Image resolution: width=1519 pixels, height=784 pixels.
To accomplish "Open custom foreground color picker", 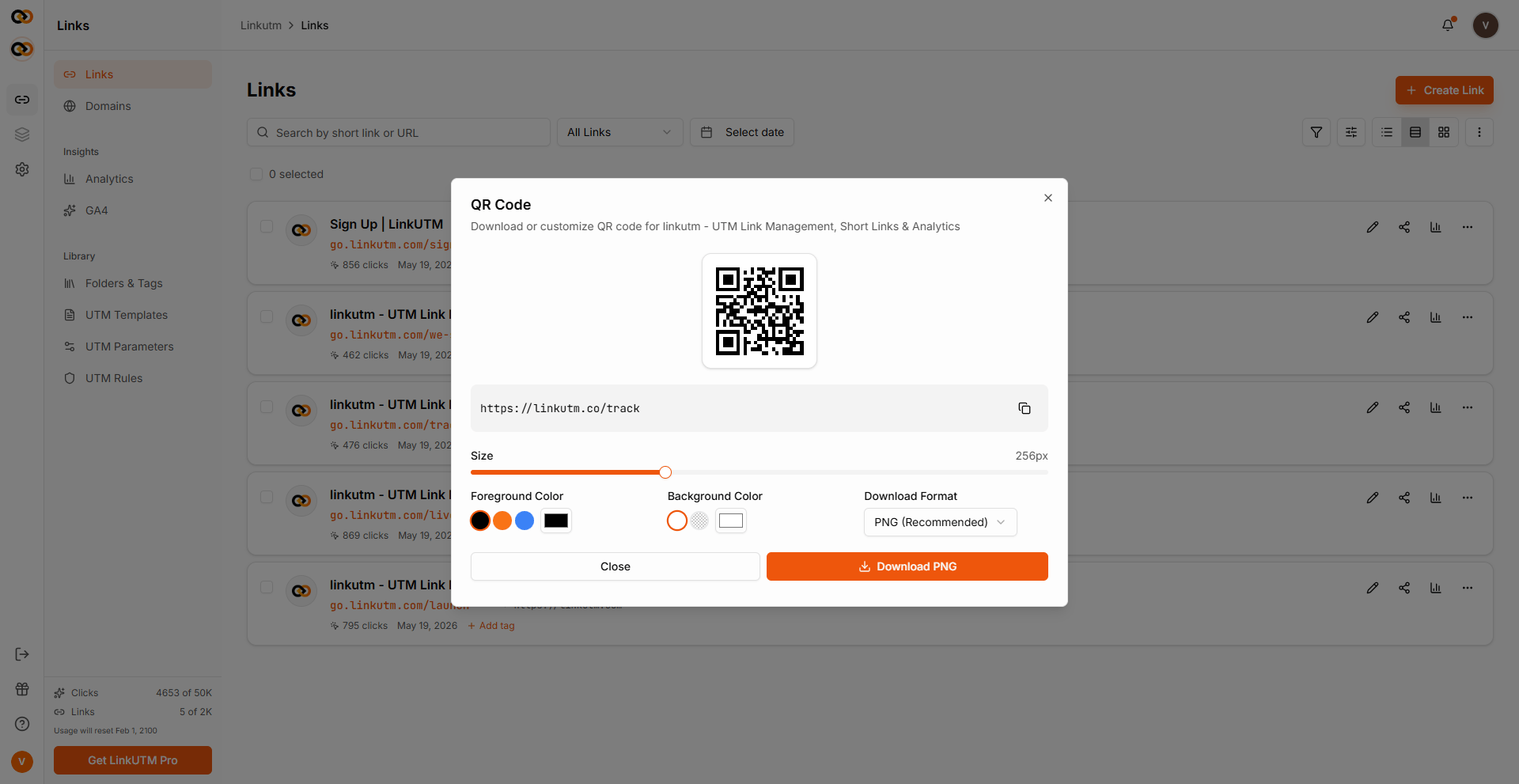I will pyautogui.click(x=556, y=521).
